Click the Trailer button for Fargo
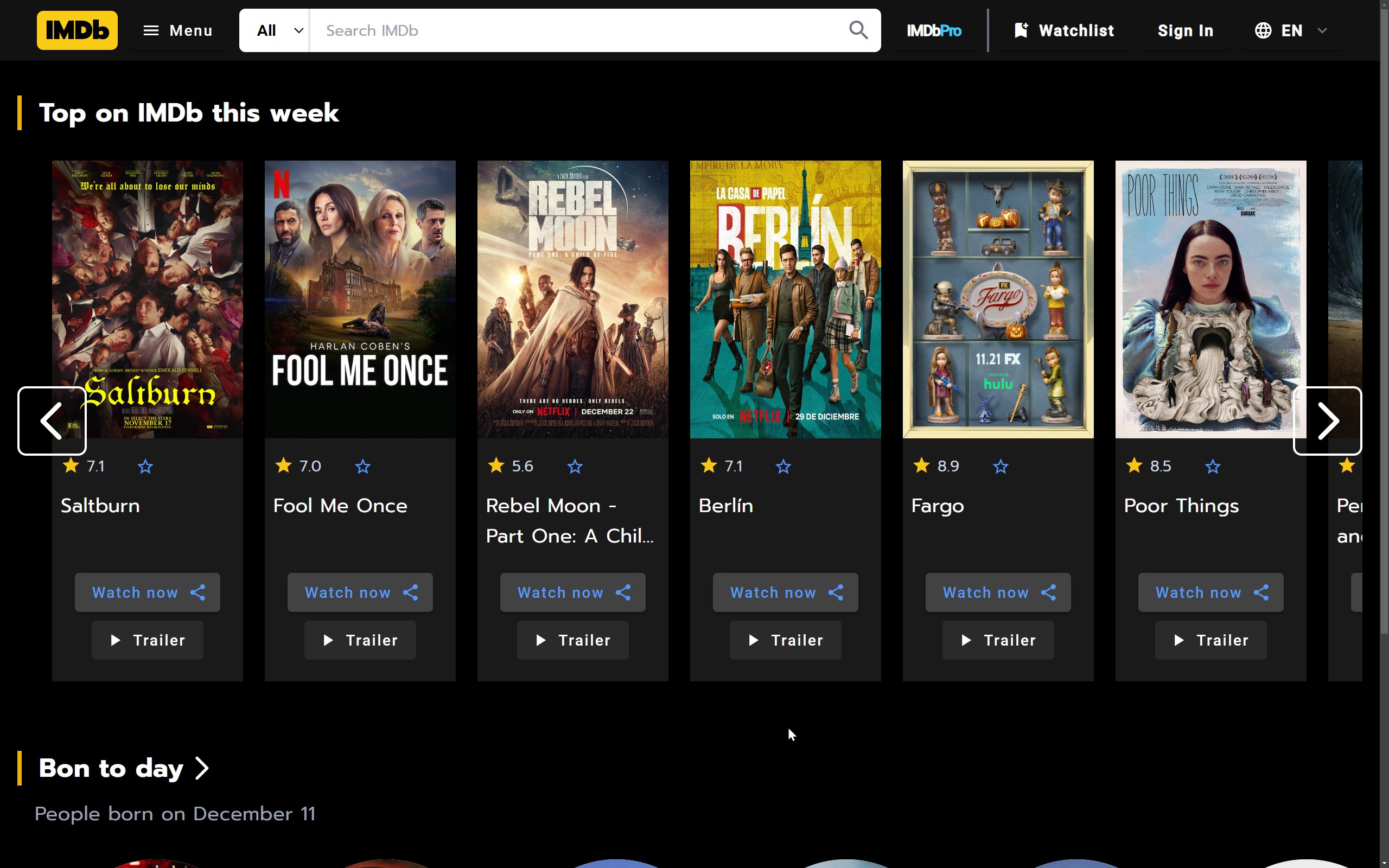This screenshot has width=1389, height=868. (x=997, y=639)
